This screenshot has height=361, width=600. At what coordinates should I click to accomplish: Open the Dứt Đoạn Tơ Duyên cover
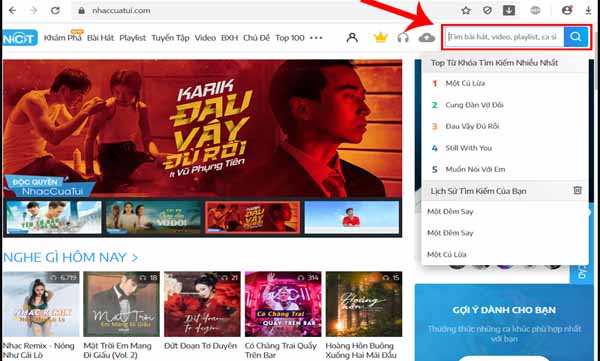pos(202,304)
